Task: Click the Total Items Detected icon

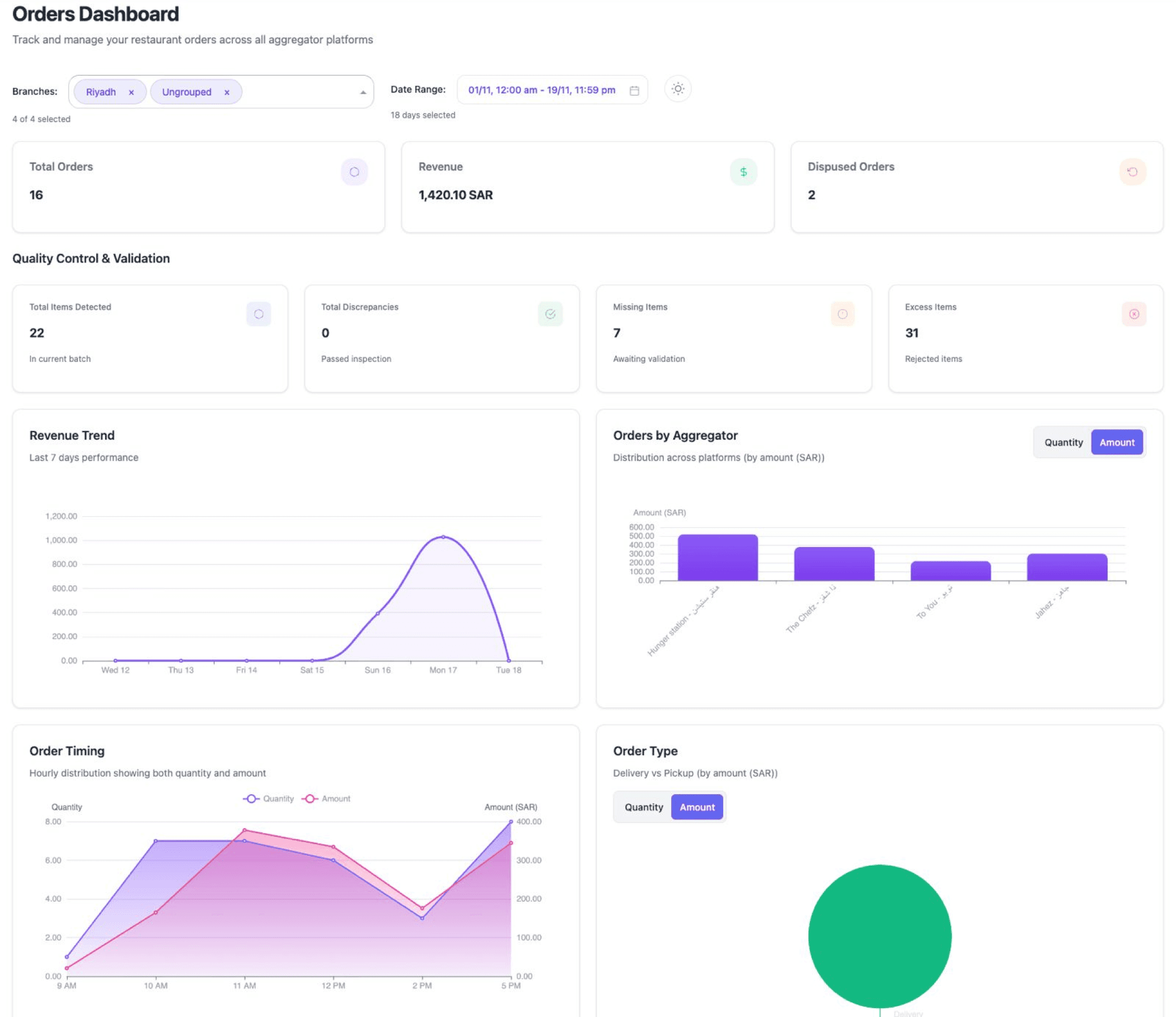Action: click(259, 314)
